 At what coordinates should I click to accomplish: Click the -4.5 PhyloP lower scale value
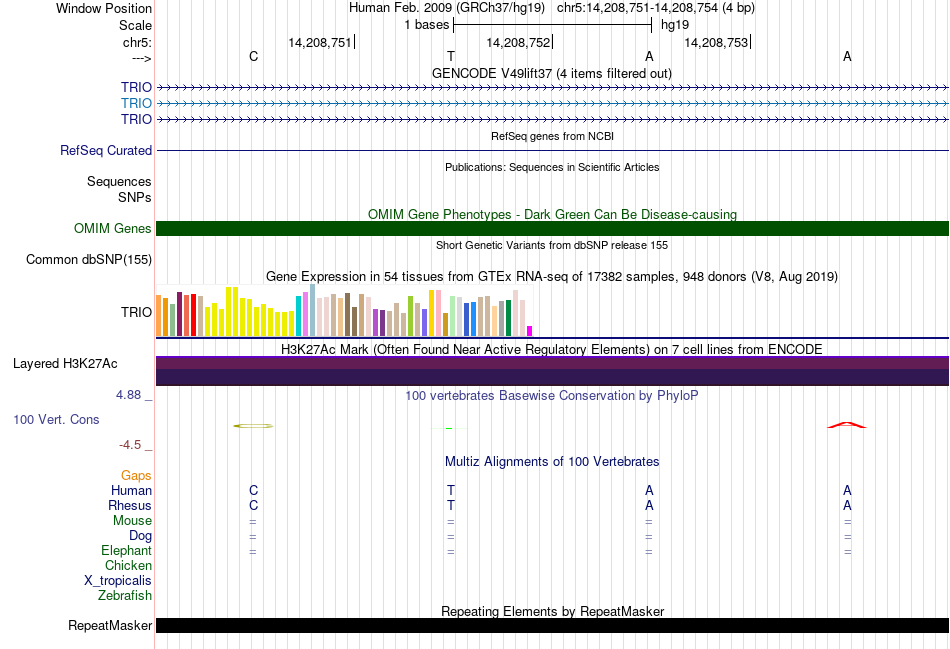130,445
